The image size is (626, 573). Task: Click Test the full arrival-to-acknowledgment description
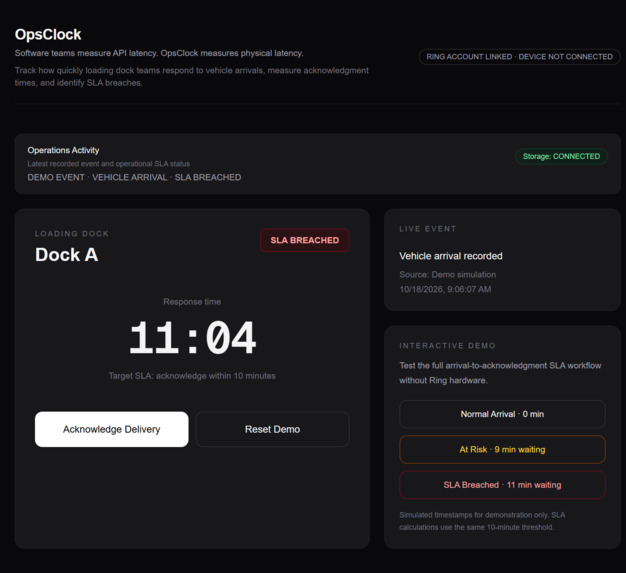500,373
